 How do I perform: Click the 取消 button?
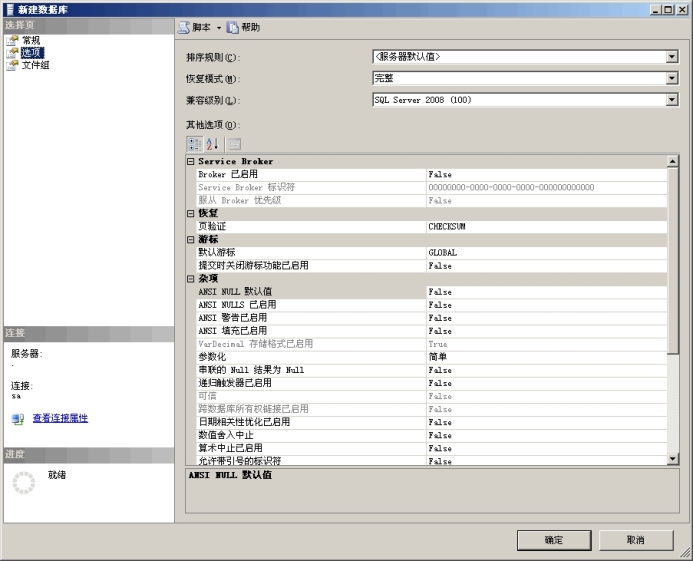pos(636,540)
